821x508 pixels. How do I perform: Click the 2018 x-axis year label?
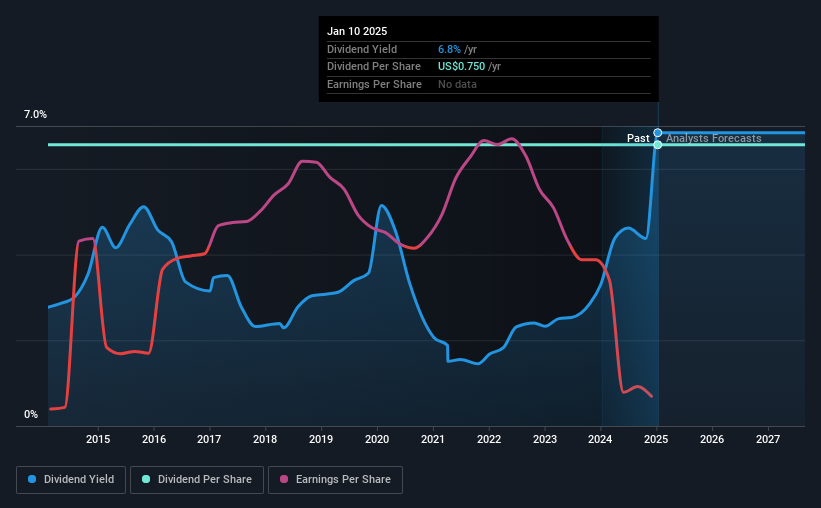coord(265,439)
